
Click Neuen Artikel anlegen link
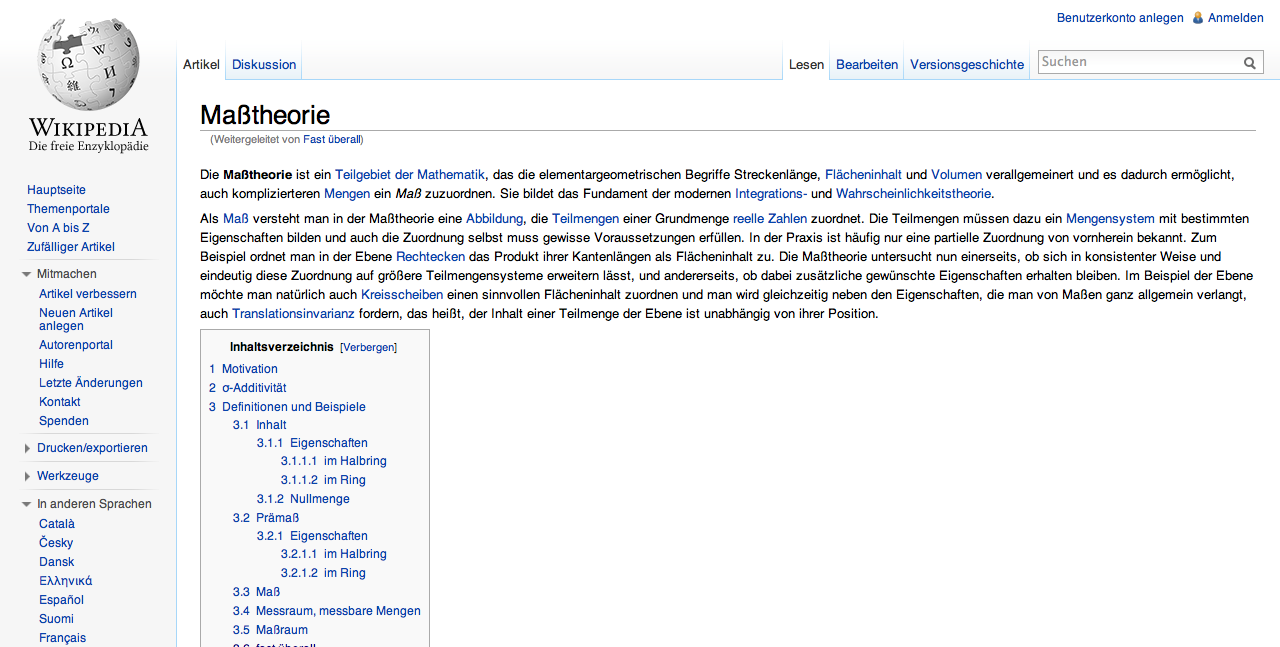click(76, 319)
